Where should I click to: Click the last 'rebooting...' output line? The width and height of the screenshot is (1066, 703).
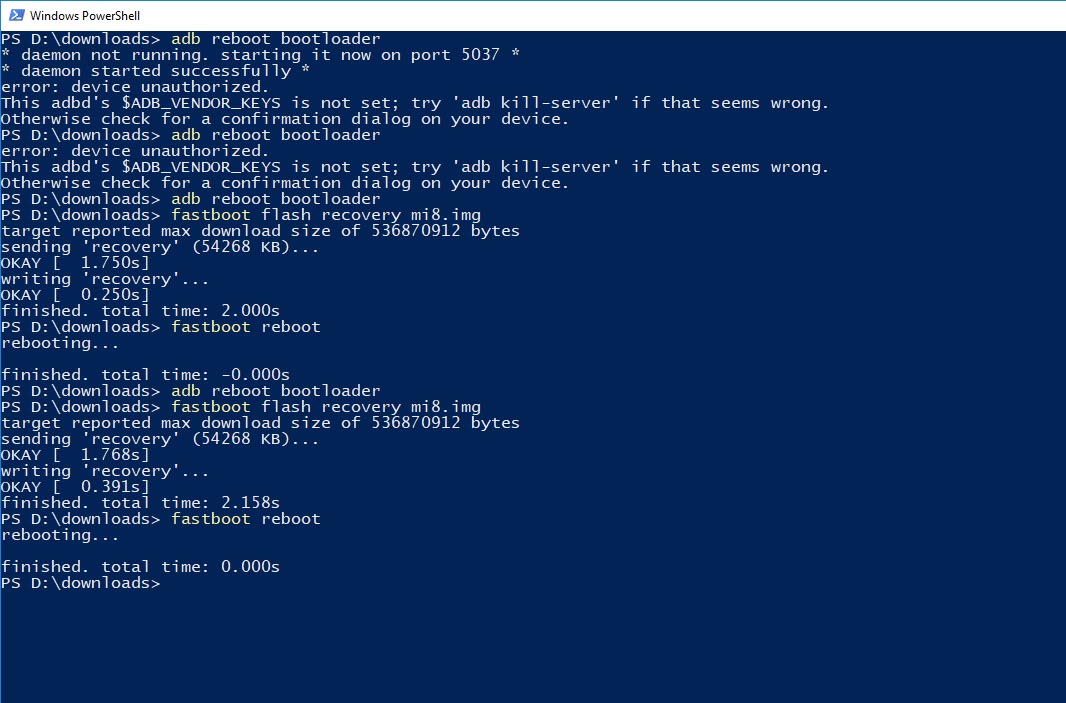(60, 535)
